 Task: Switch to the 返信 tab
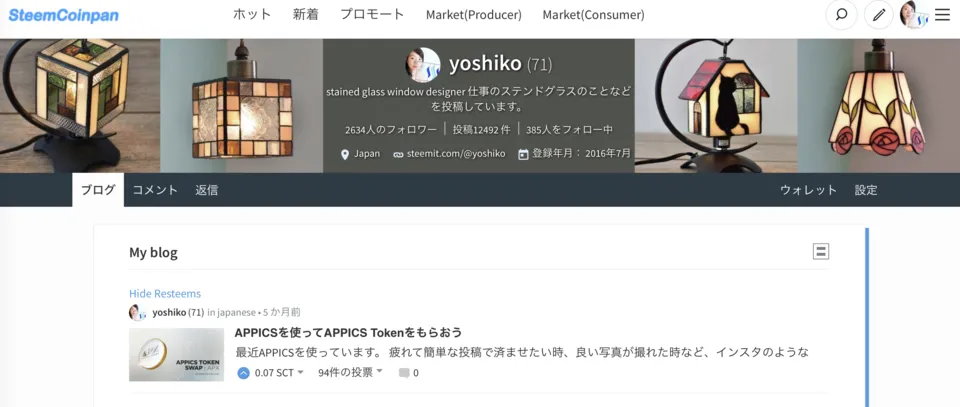(x=207, y=190)
